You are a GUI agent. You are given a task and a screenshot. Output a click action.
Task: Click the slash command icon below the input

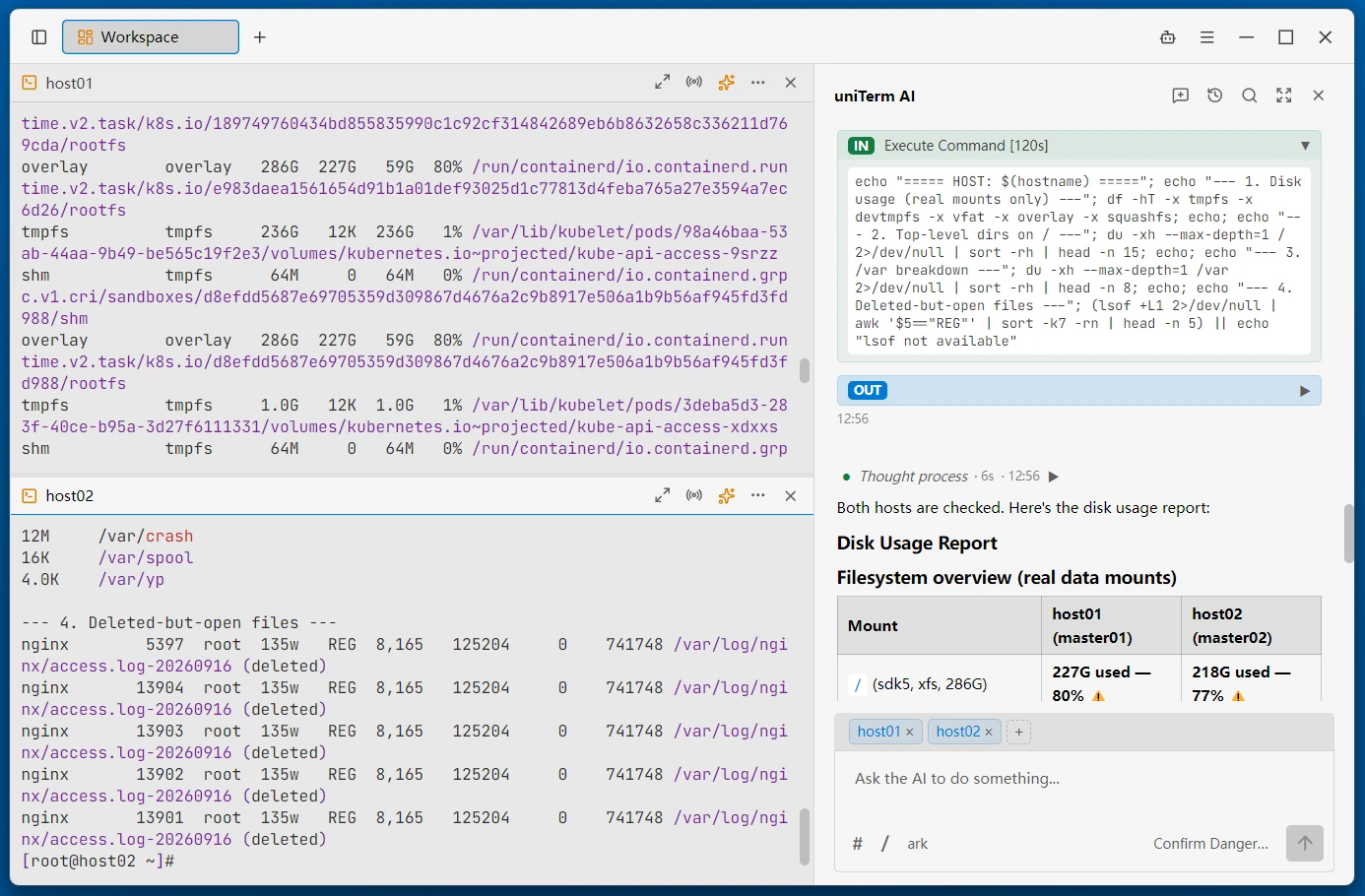click(x=885, y=844)
